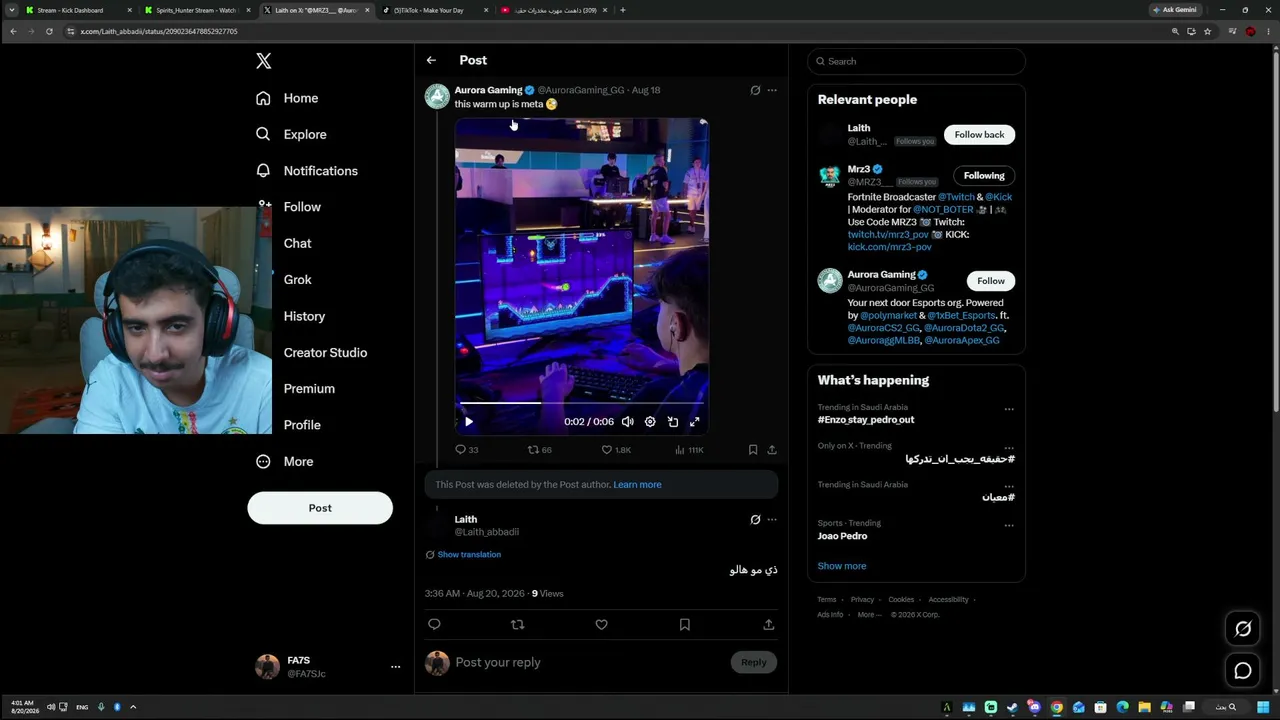Viewport: 1280px width, 720px height.
Task: Open the video settings gear
Action: pyautogui.click(x=650, y=422)
